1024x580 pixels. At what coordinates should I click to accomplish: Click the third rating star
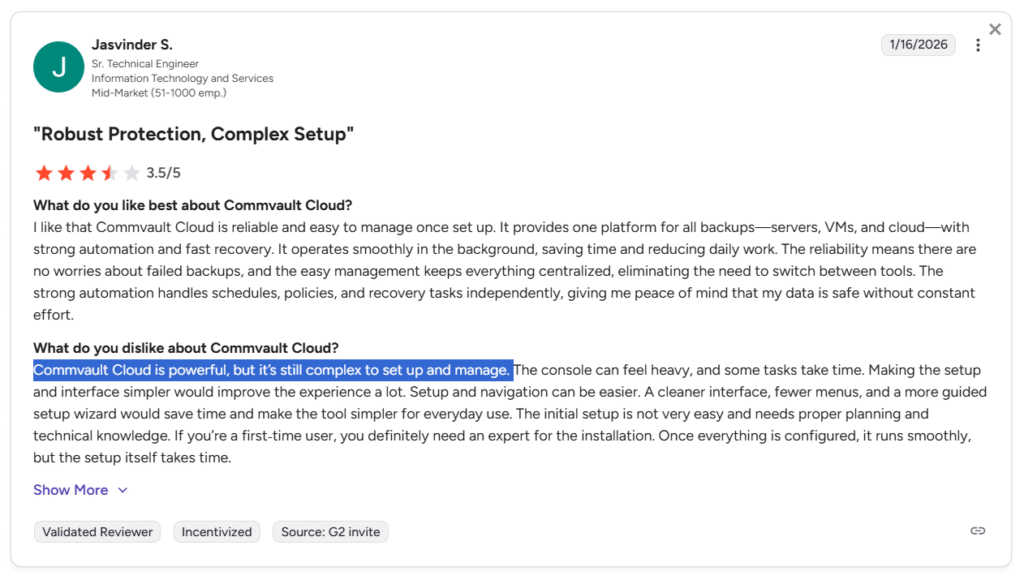(88, 173)
